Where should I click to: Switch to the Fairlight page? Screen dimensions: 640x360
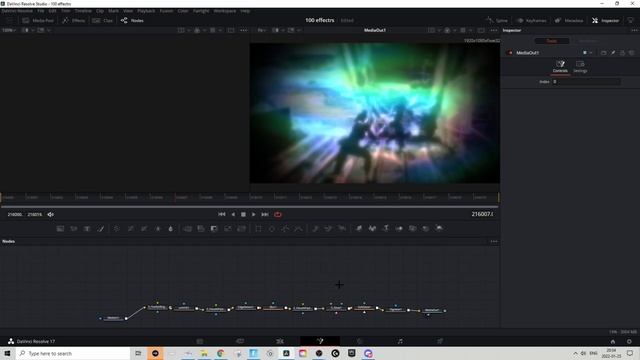(400, 341)
